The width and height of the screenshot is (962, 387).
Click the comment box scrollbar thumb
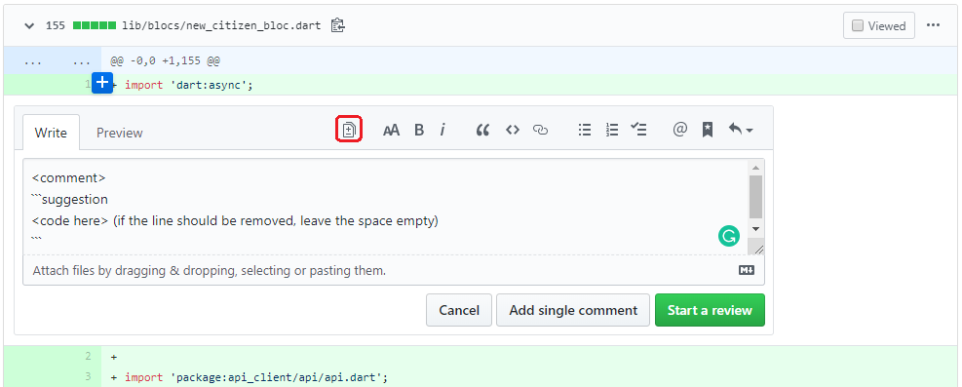[756, 196]
